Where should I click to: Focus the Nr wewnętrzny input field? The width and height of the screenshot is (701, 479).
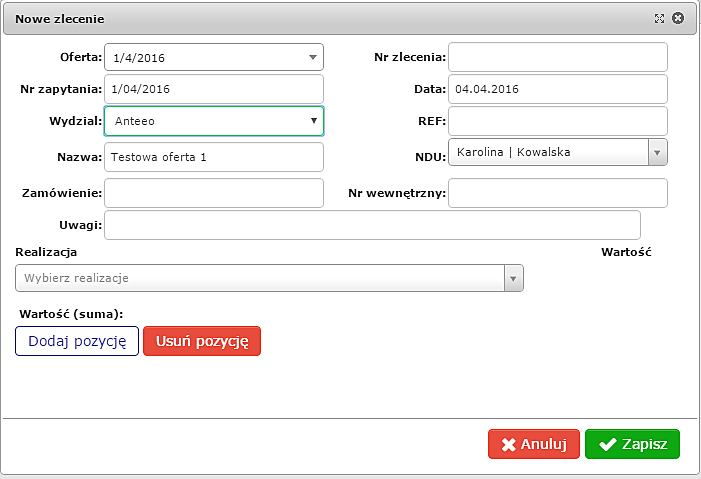point(557,193)
